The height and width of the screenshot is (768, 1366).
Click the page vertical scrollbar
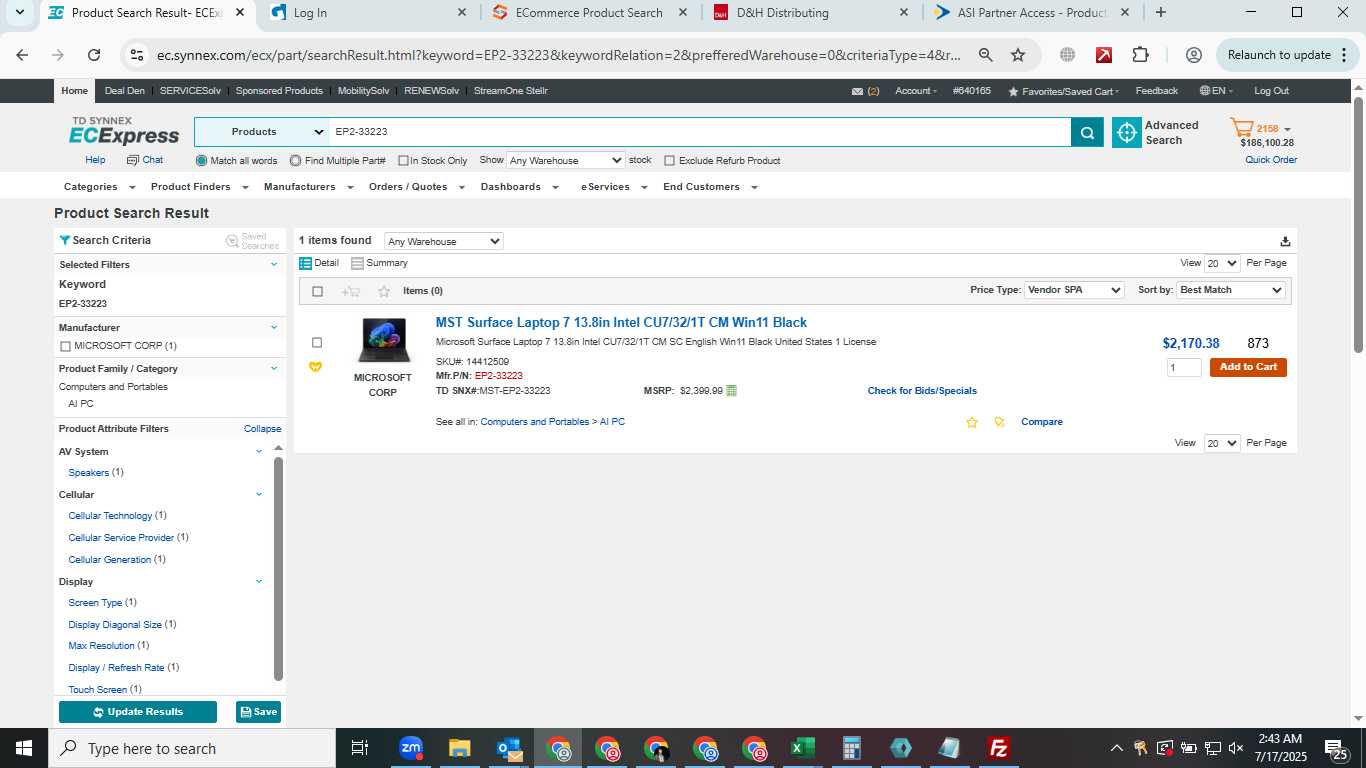point(1358,225)
